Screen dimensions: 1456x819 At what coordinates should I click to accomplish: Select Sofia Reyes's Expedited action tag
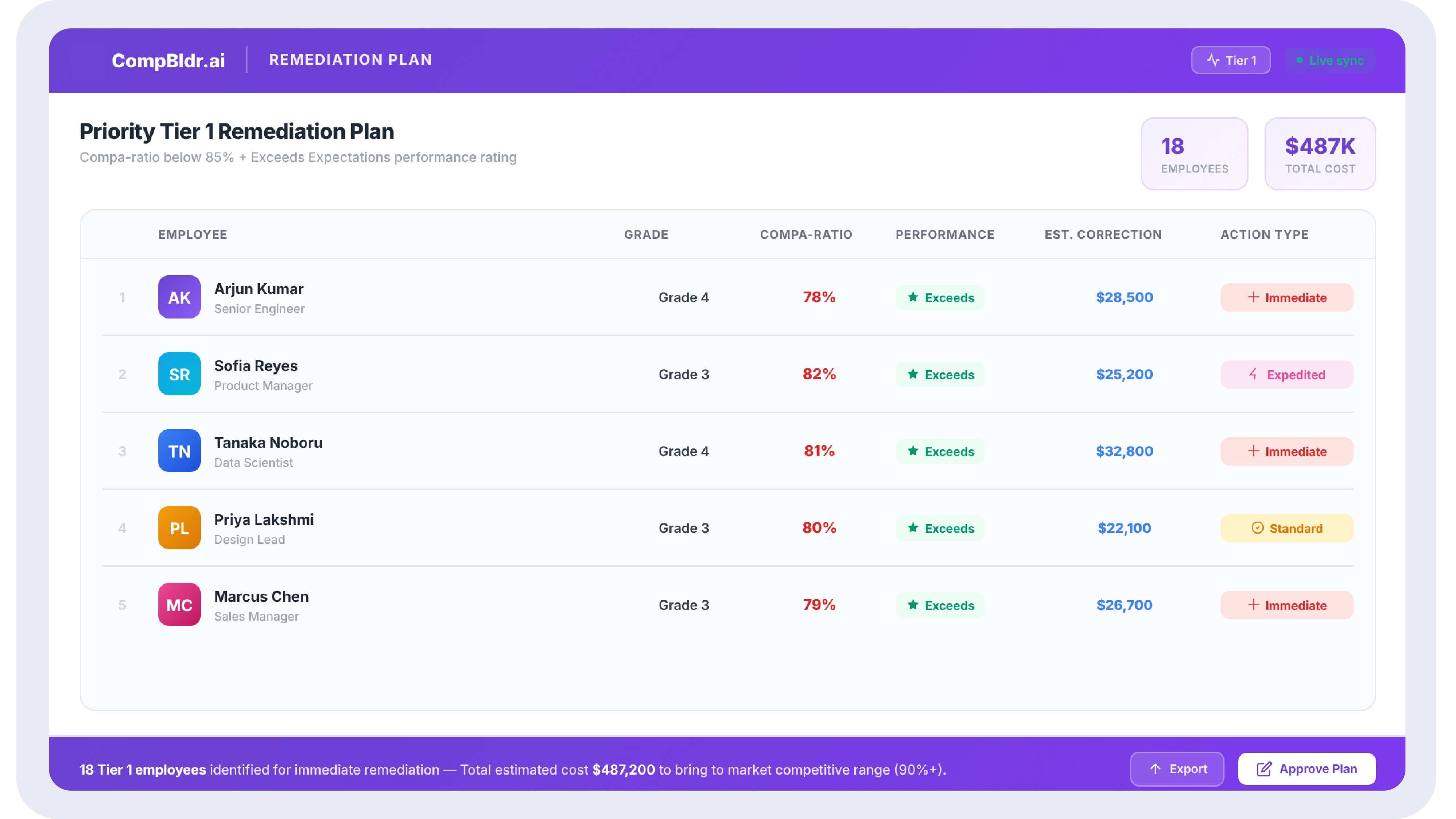pos(1286,374)
